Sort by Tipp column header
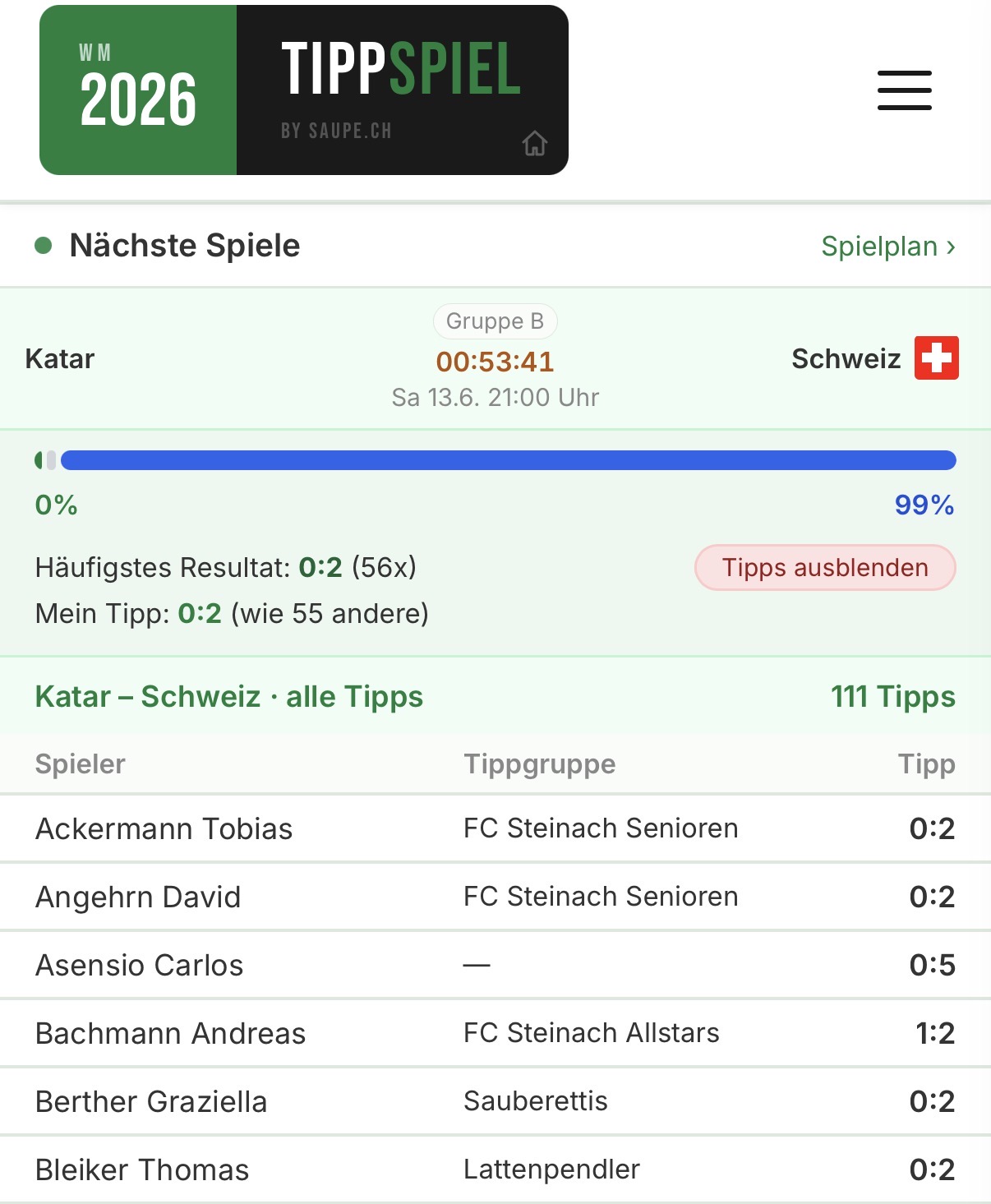991x1204 pixels. click(926, 763)
